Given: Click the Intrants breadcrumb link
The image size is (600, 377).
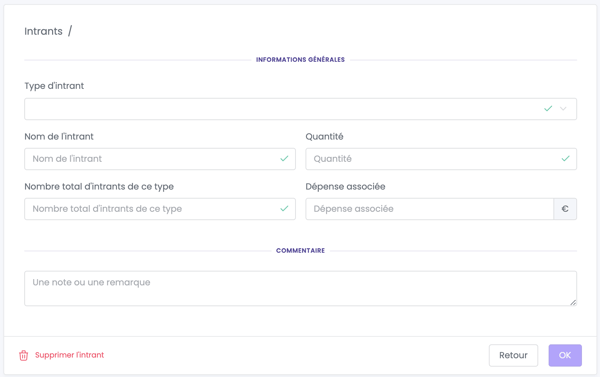Looking at the screenshot, I should [x=43, y=31].
